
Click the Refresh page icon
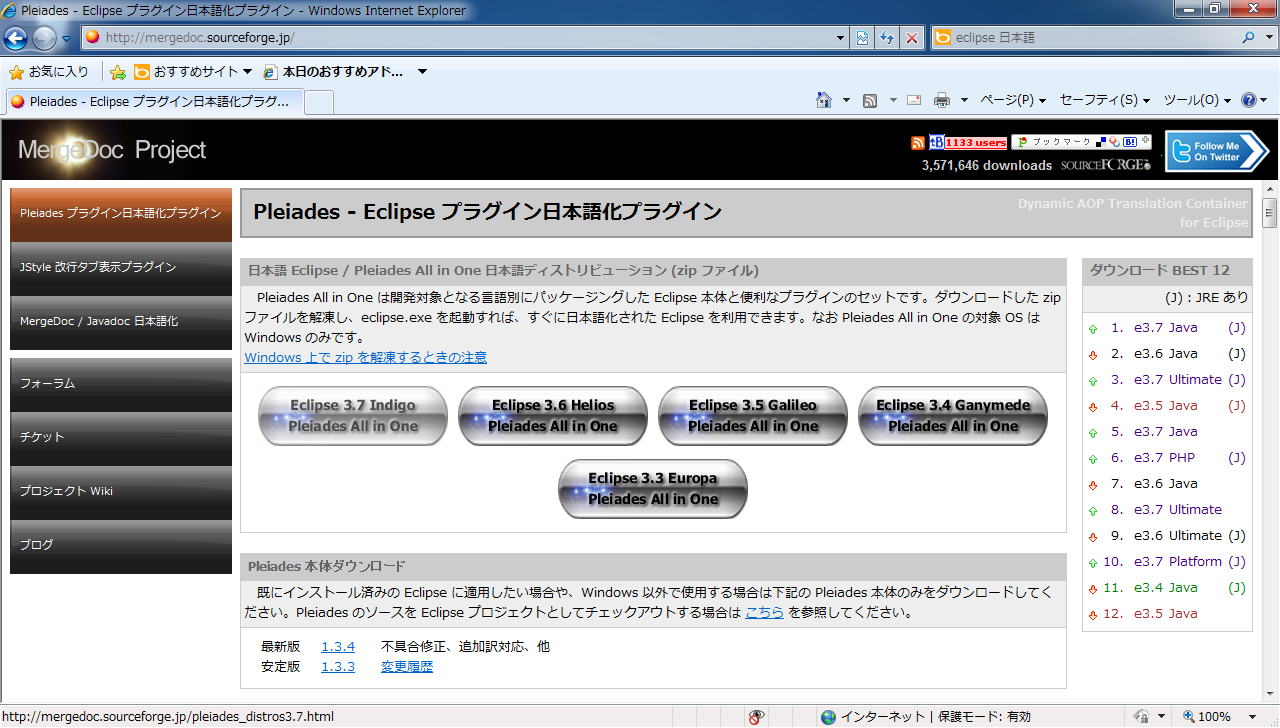pyautogui.click(x=887, y=38)
